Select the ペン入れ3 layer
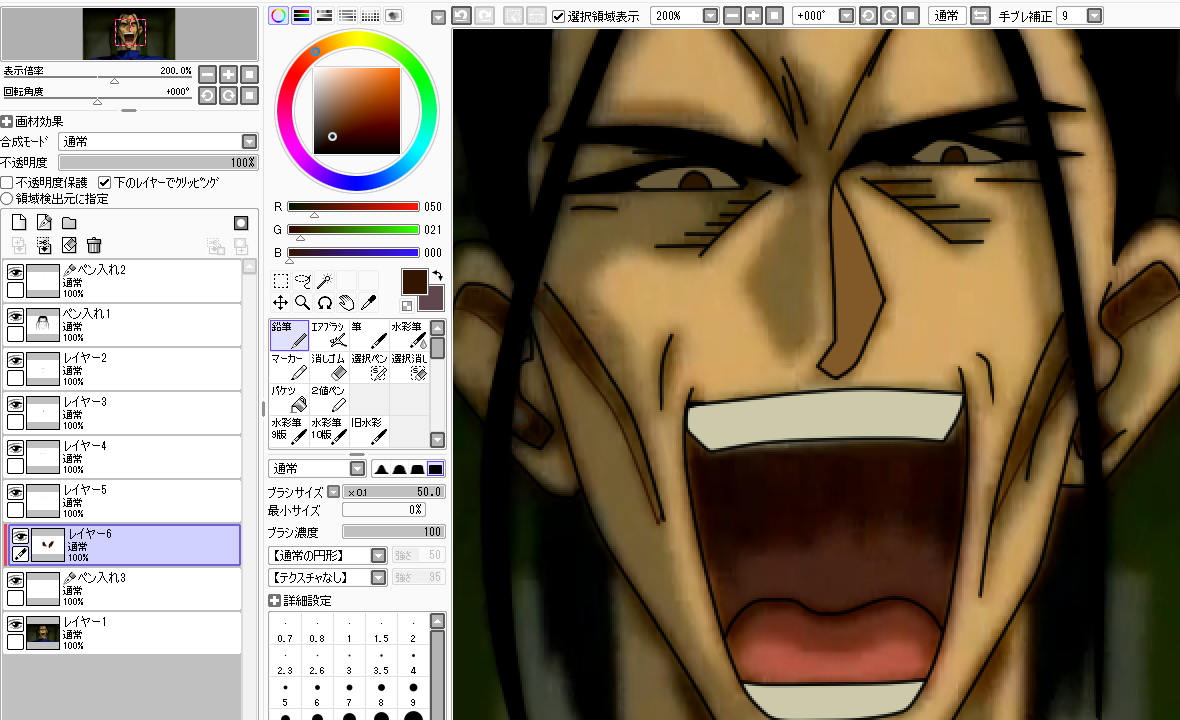 click(122, 589)
